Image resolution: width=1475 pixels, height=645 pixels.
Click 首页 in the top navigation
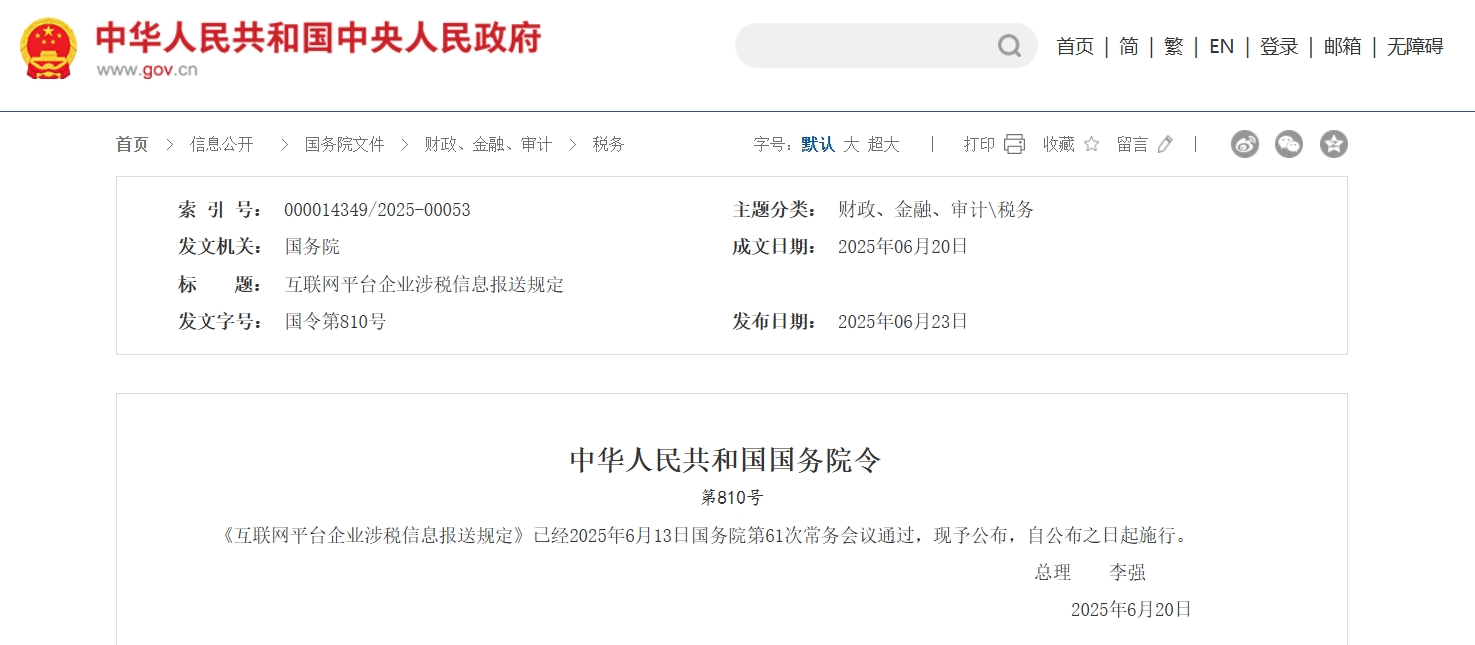coord(1074,46)
